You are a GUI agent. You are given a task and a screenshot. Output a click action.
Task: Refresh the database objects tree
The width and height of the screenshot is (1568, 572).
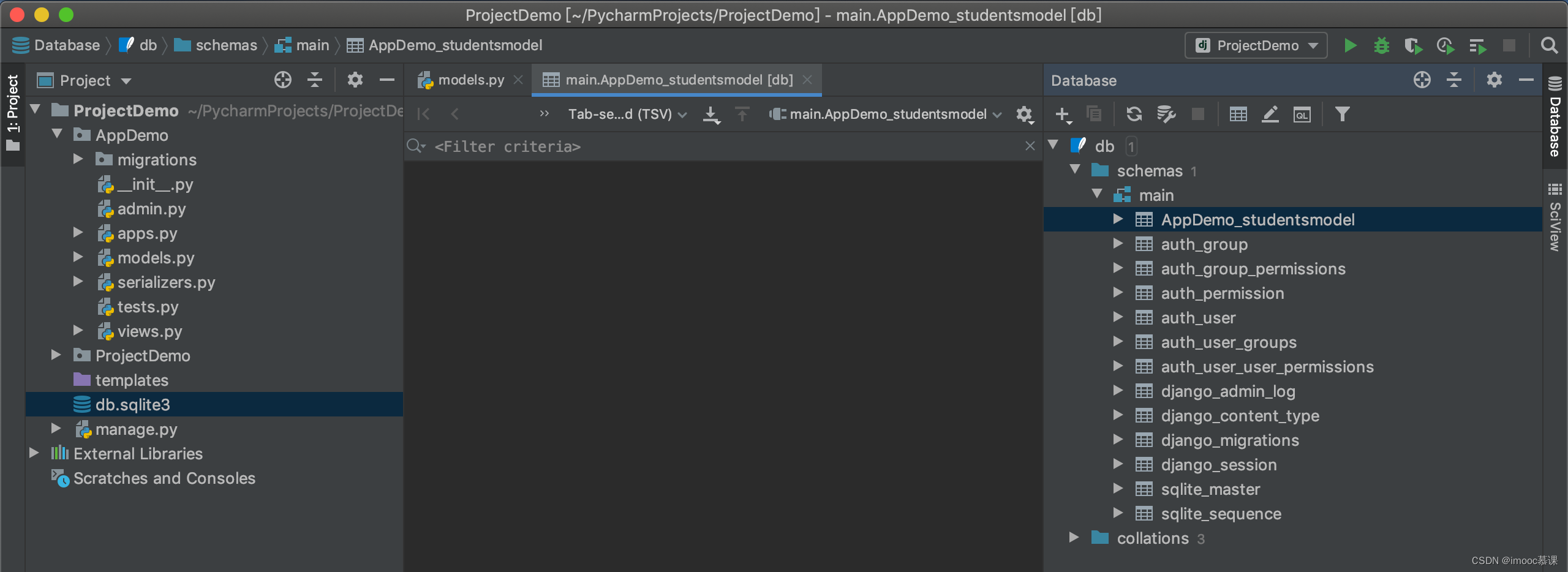[1134, 114]
